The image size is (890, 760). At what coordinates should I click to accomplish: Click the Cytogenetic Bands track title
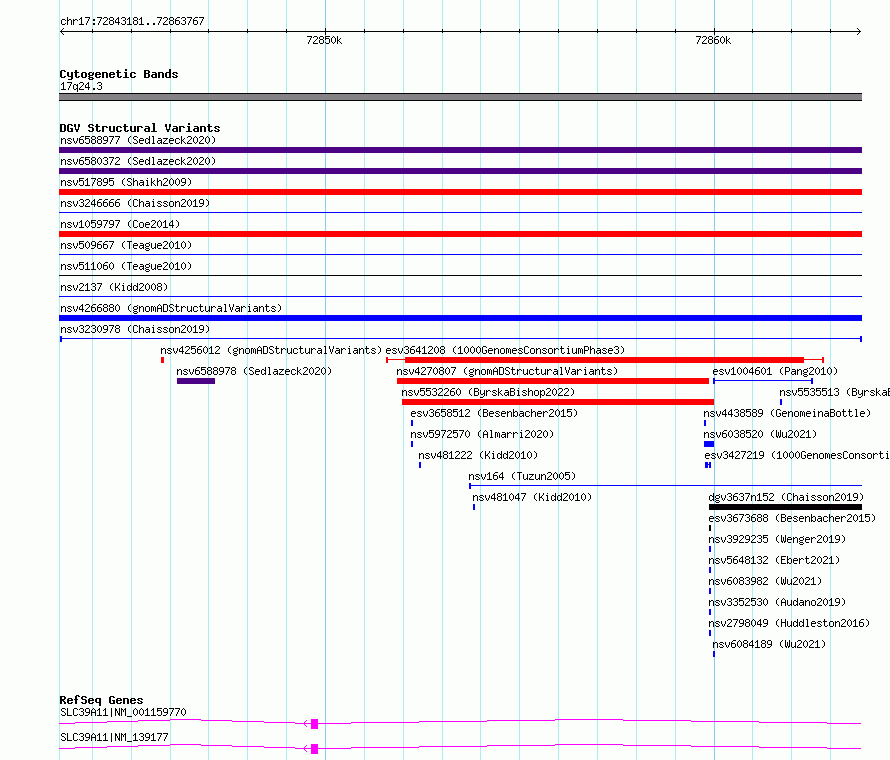(x=119, y=74)
